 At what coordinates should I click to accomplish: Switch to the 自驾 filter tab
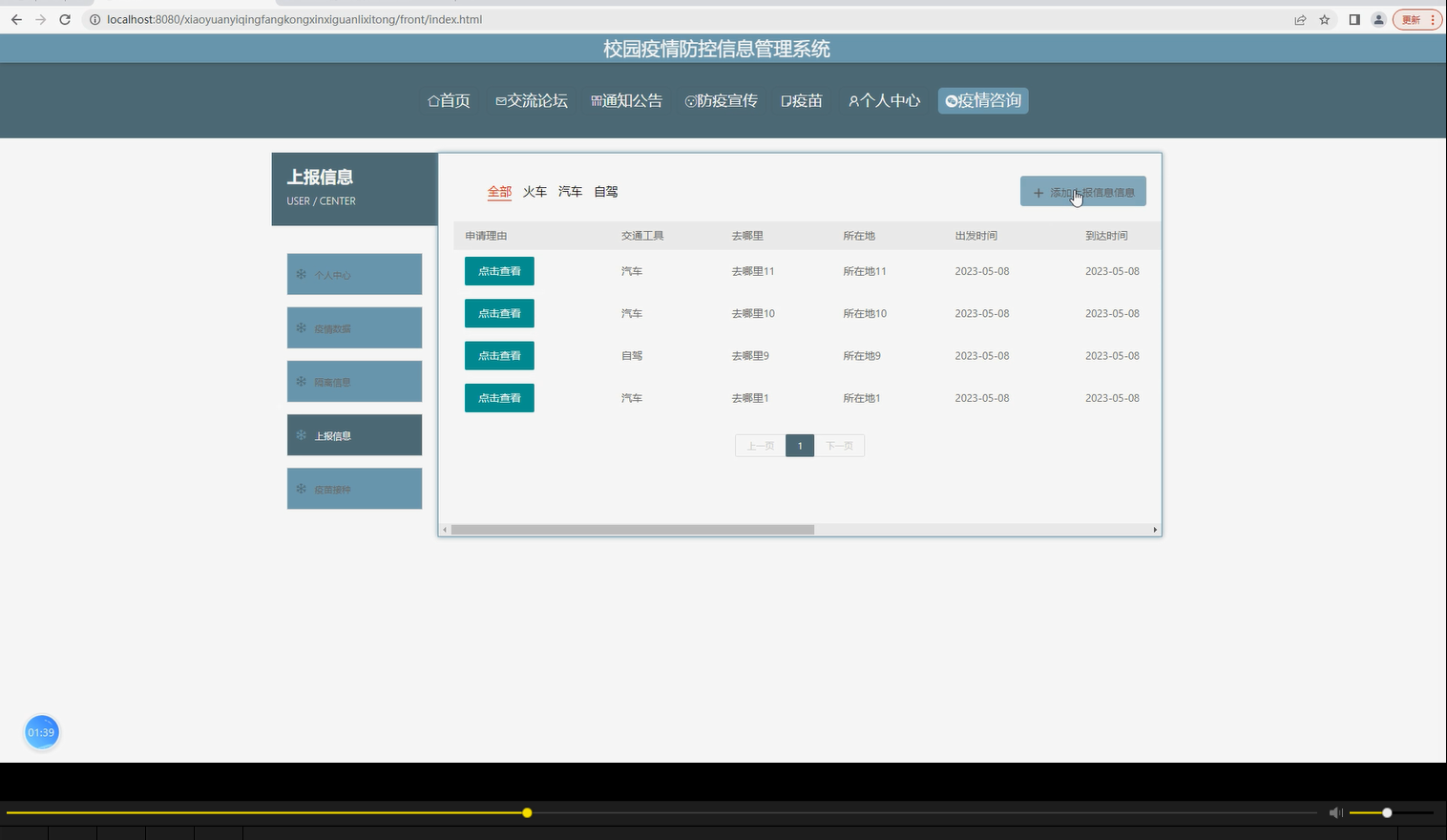tap(606, 192)
